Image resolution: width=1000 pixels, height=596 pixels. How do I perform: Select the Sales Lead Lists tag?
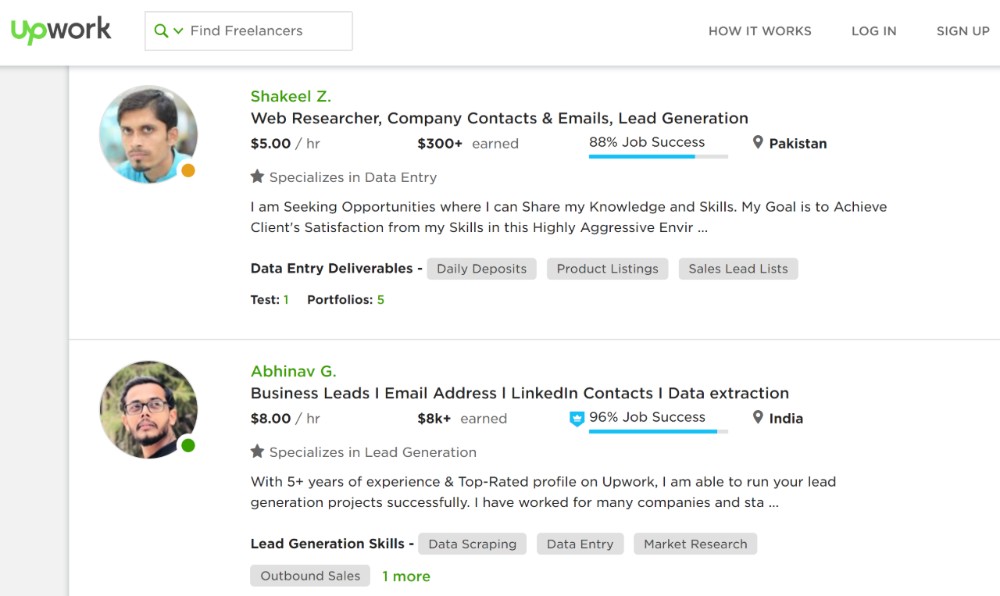coord(738,268)
